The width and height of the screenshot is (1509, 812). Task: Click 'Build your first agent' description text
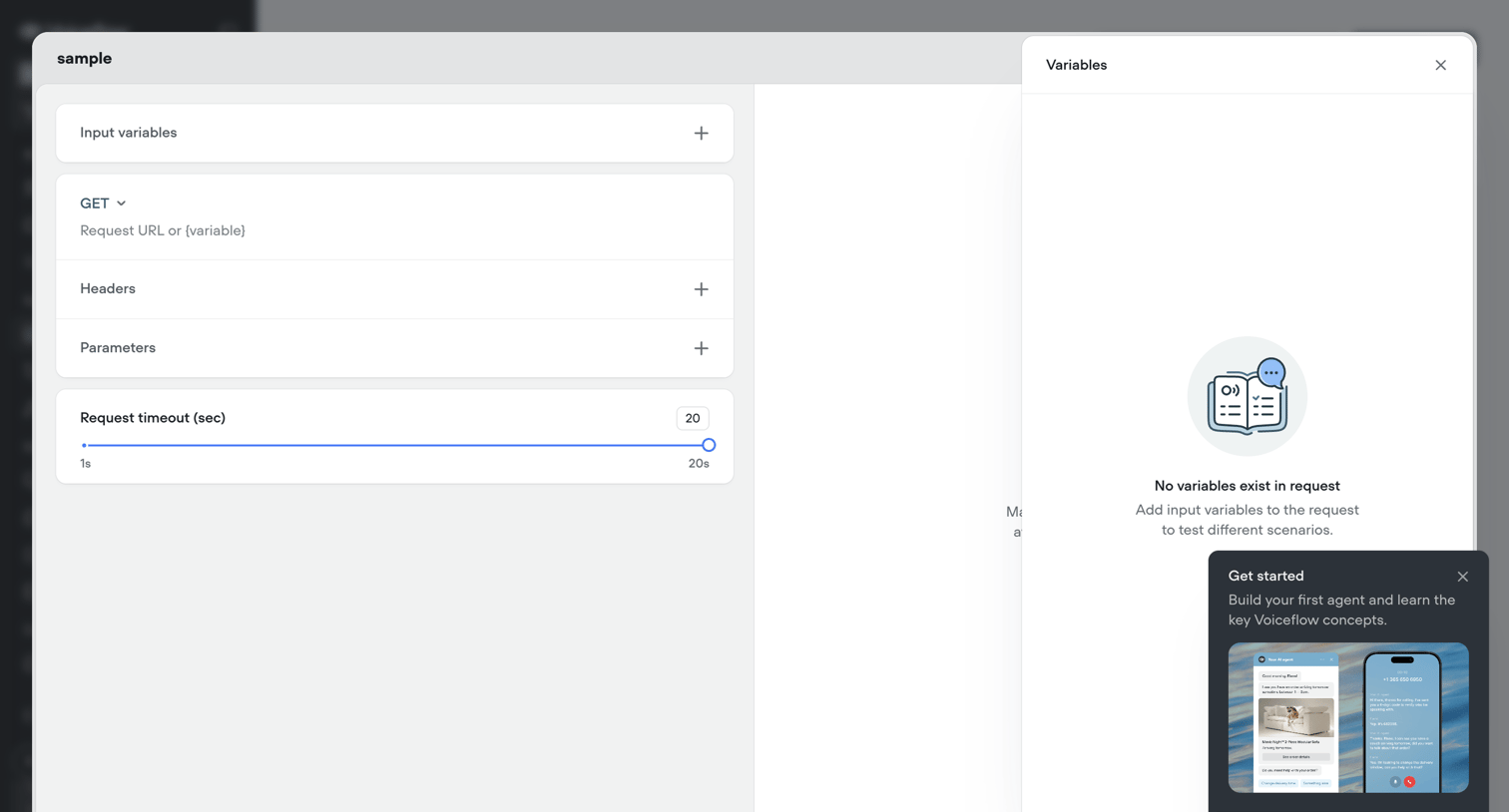[1341, 609]
